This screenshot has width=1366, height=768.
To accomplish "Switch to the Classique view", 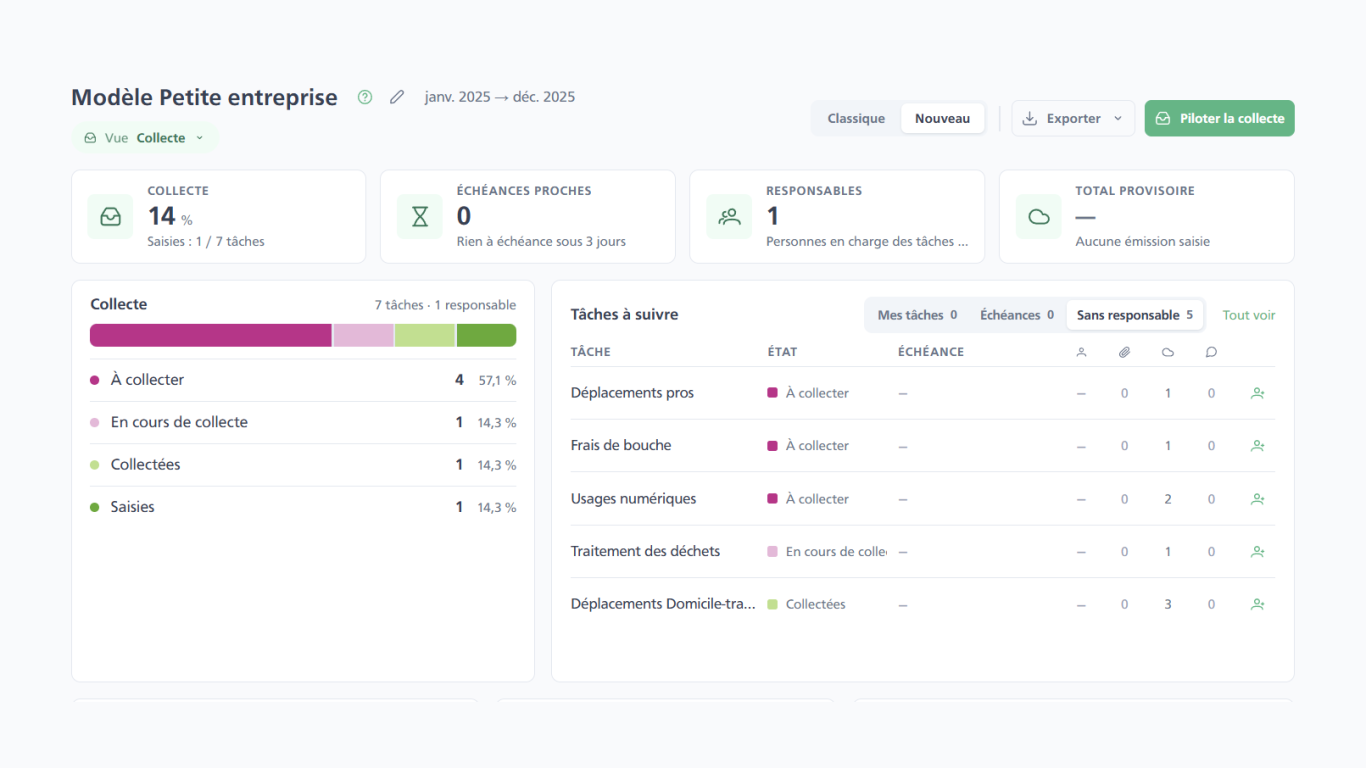I will point(856,118).
